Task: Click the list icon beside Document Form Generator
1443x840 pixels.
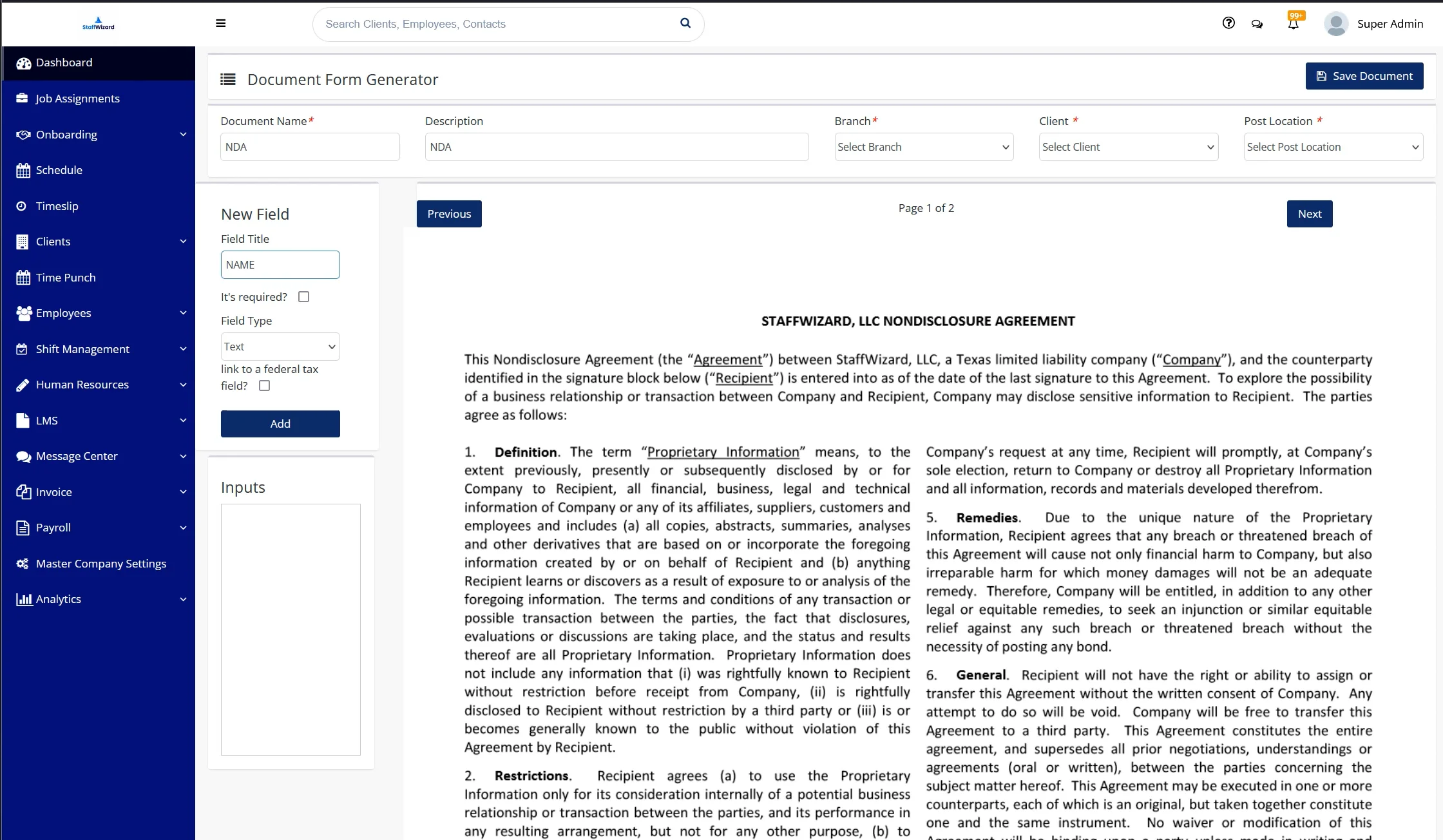Action: pyautogui.click(x=227, y=79)
